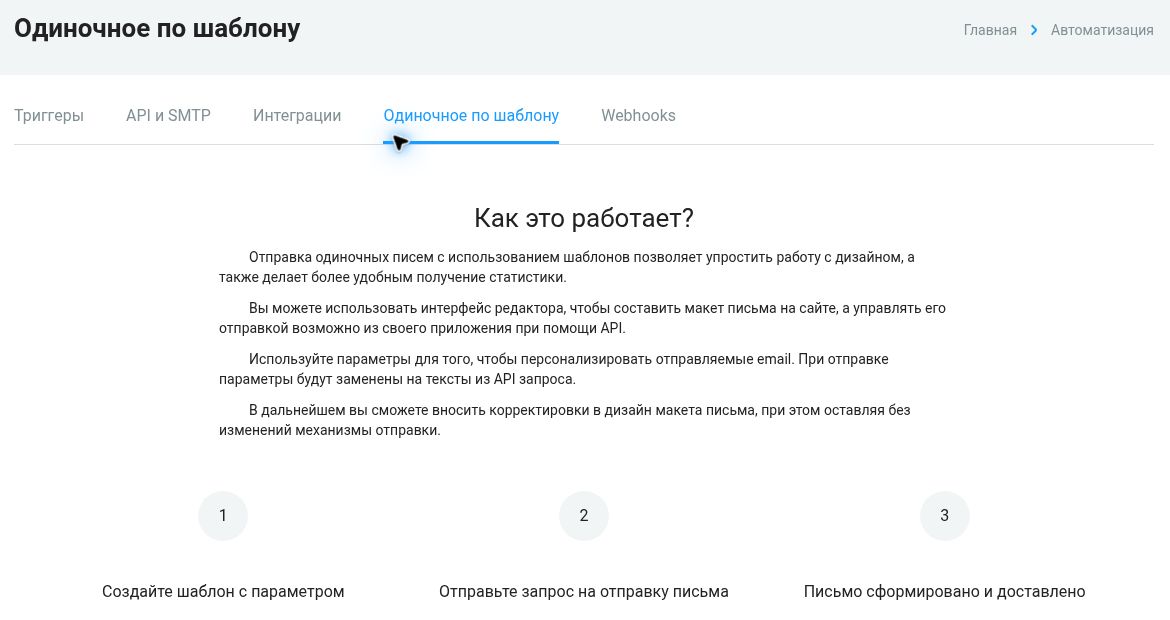Click the heading Как это работает?
The image size is (1170, 620).
[584, 218]
